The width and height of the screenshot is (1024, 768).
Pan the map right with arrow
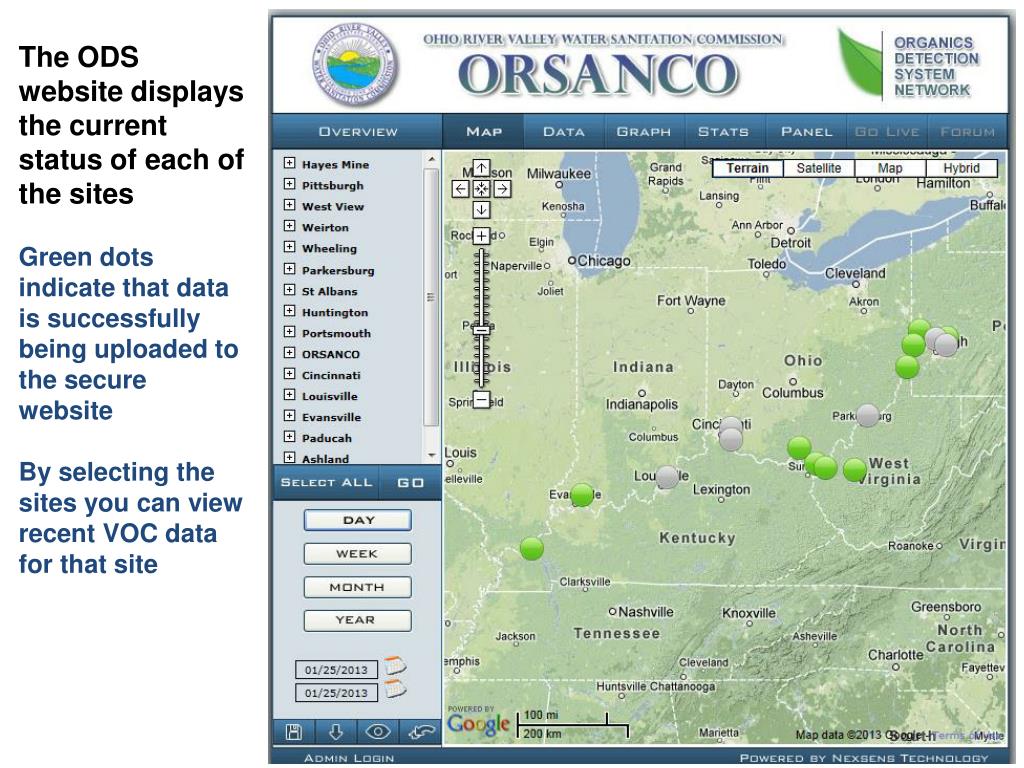(502, 189)
